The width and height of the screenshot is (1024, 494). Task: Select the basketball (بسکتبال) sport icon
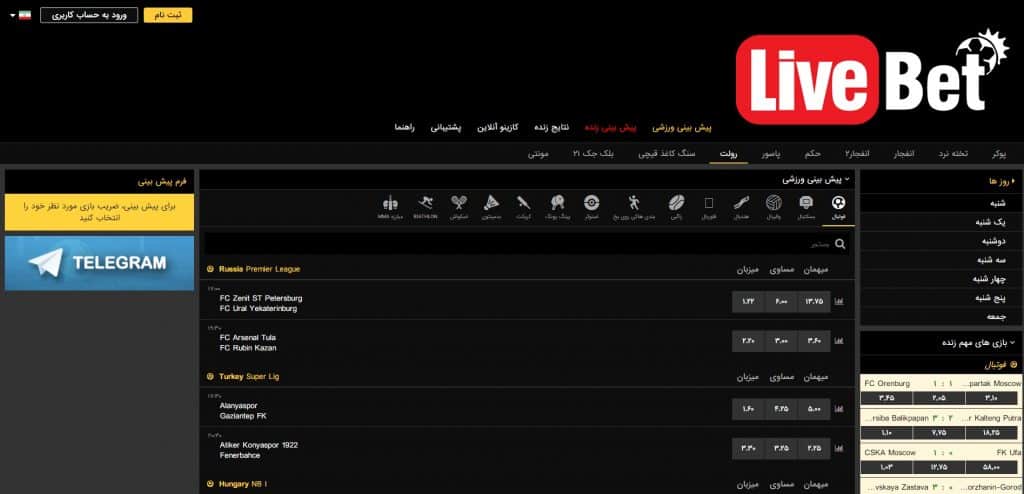[806, 203]
